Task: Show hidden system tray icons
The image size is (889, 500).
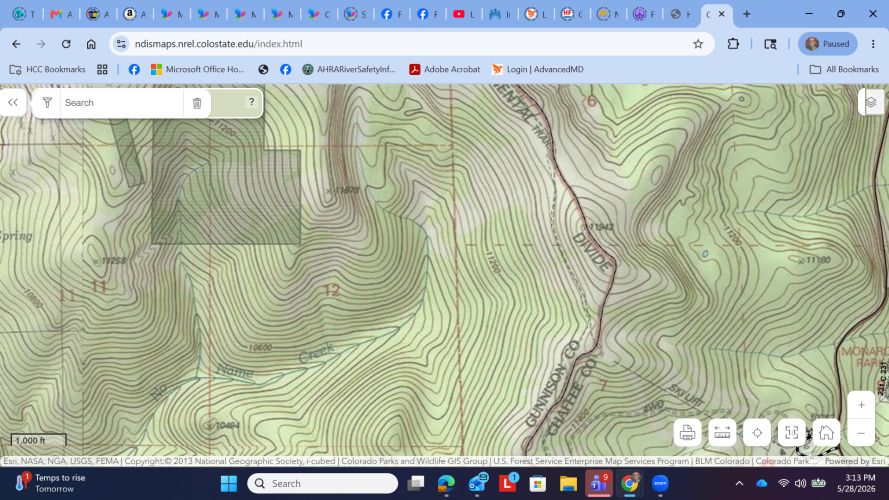Action: tap(739, 484)
